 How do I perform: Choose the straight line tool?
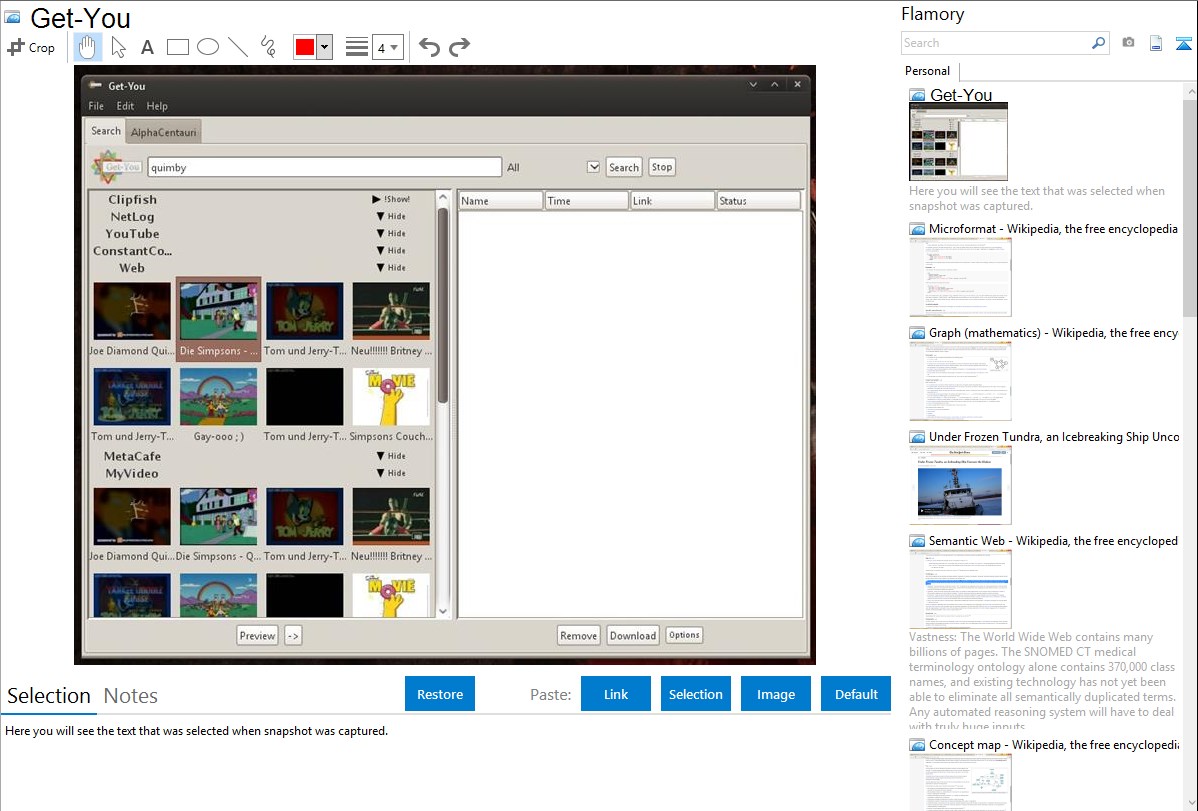click(x=238, y=47)
